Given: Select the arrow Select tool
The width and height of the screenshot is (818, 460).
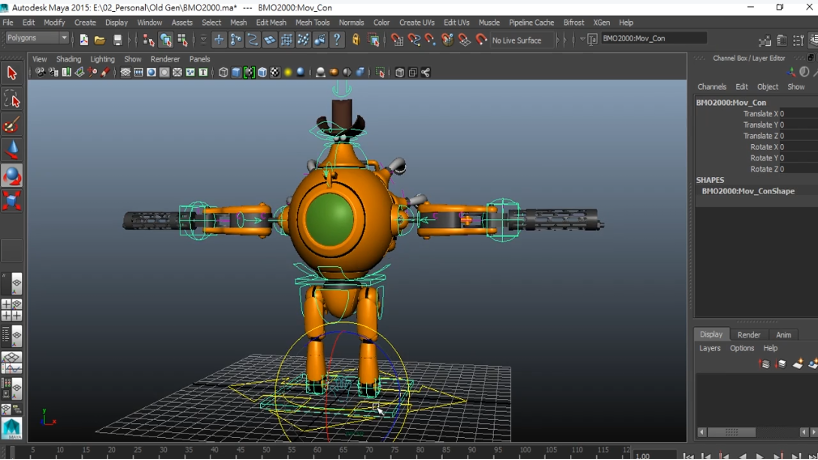Looking at the screenshot, I should click(12, 73).
